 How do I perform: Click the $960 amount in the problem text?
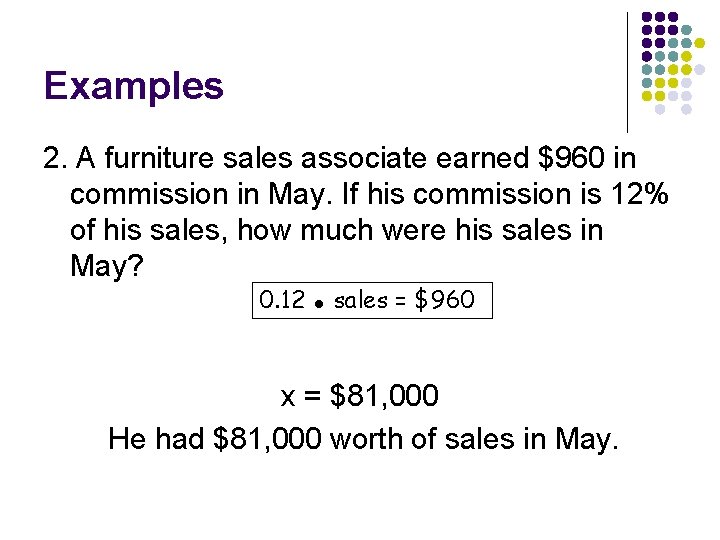[x=571, y=158]
